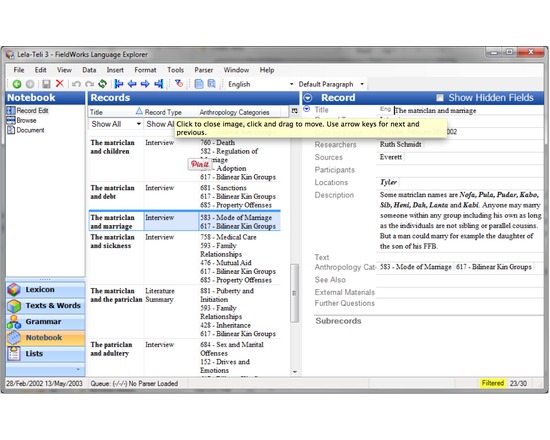Click the Save floppy disk icon
Image resolution: width=550 pixels, height=440 pixels.
46,84
